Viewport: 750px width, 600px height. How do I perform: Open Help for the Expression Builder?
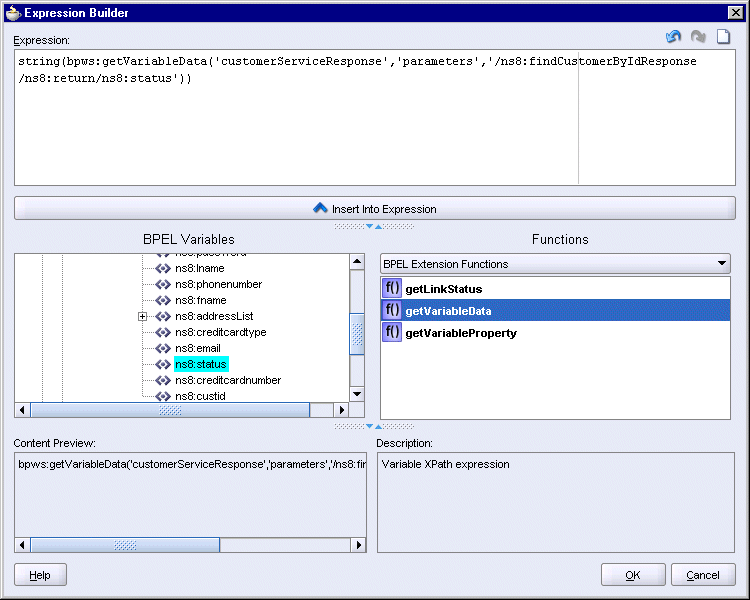click(x=40, y=575)
